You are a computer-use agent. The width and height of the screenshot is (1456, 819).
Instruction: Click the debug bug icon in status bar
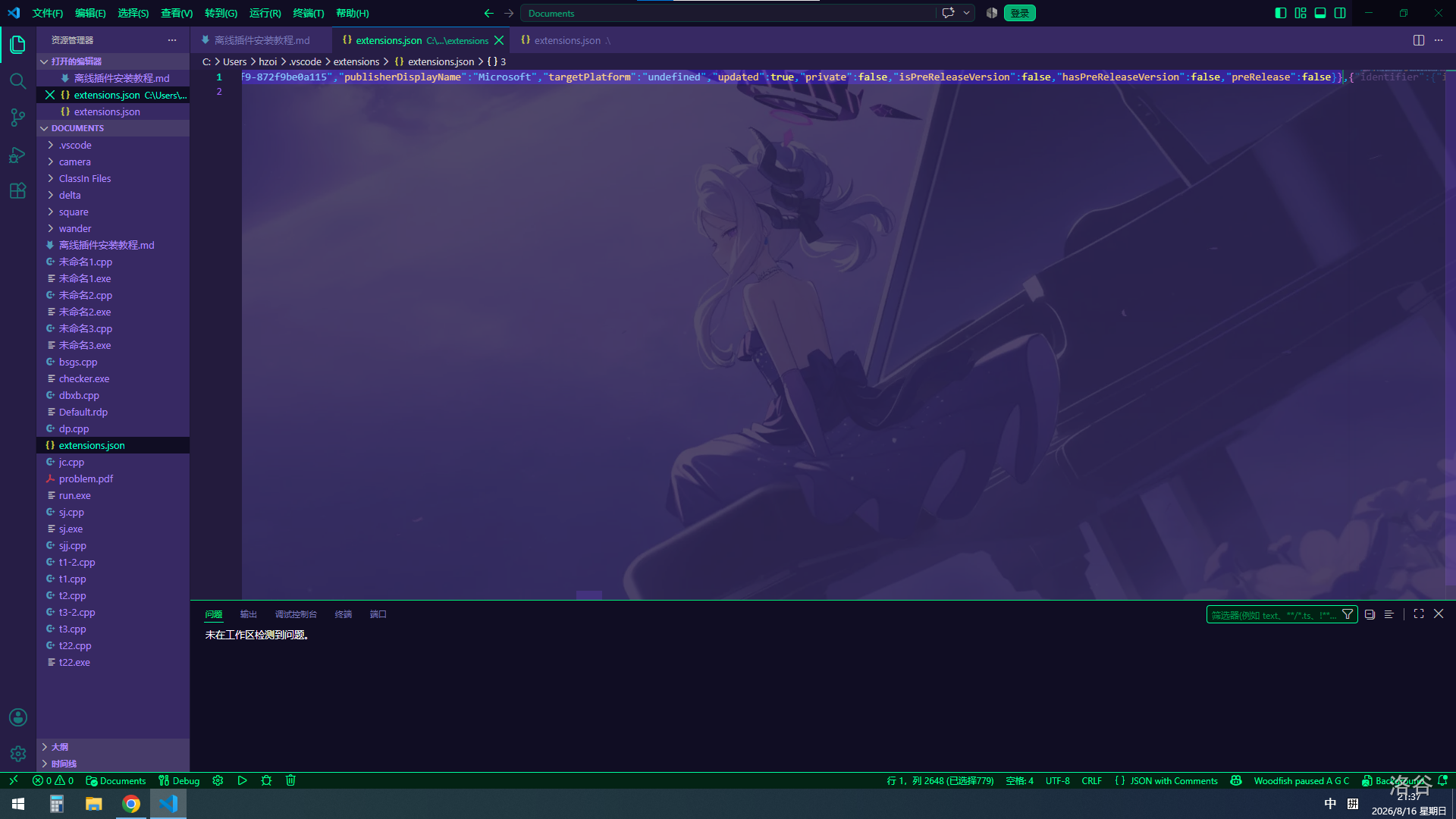[266, 780]
